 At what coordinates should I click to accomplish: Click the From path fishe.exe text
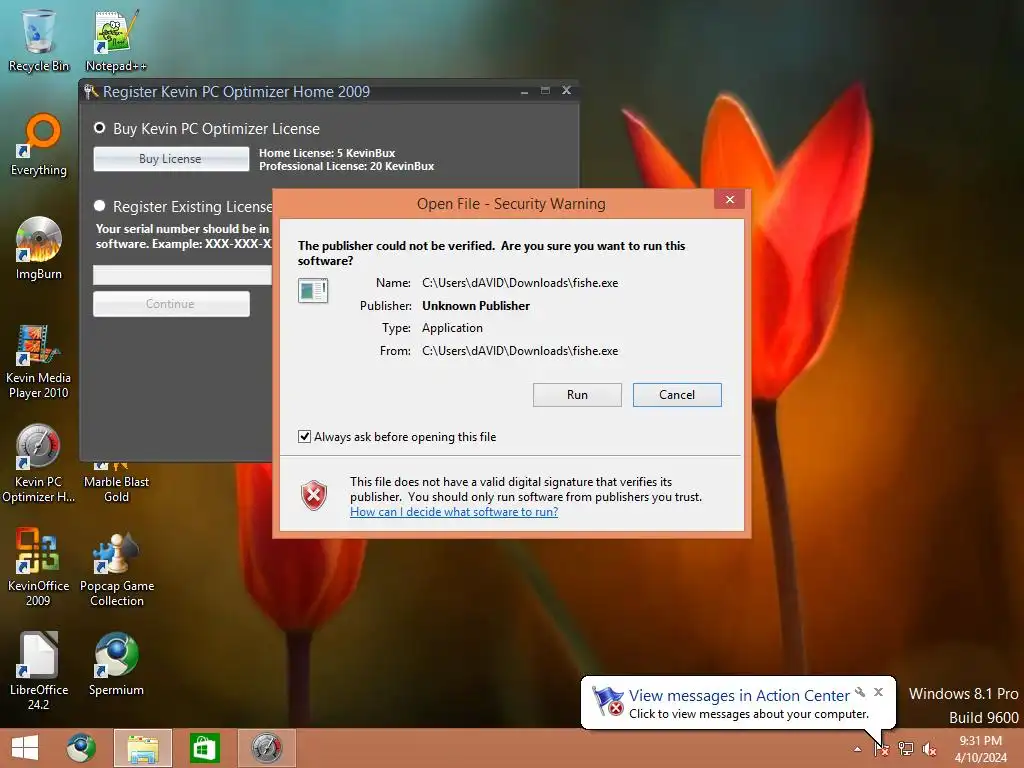[520, 351]
